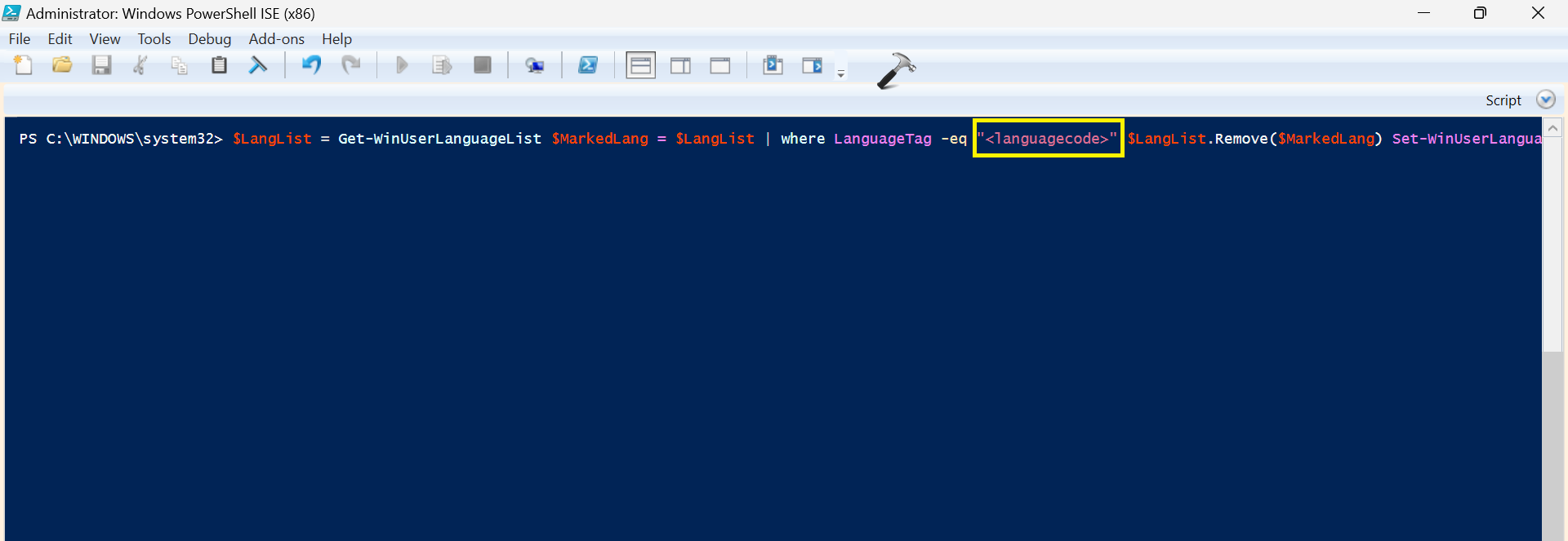1568x541 pixels.
Task: Click the PS C:\WINDOWS\system32> prompt
Action: coord(121,139)
